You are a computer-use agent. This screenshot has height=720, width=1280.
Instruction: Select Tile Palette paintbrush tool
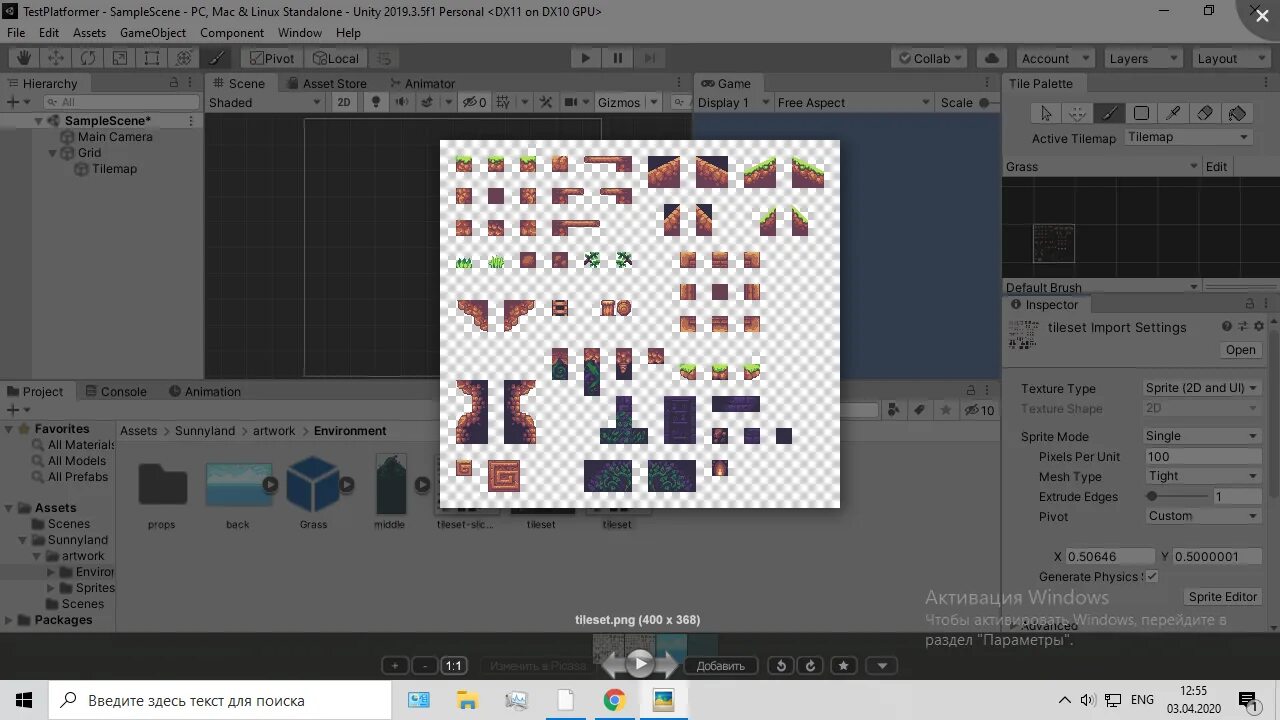[x=1108, y=113]
